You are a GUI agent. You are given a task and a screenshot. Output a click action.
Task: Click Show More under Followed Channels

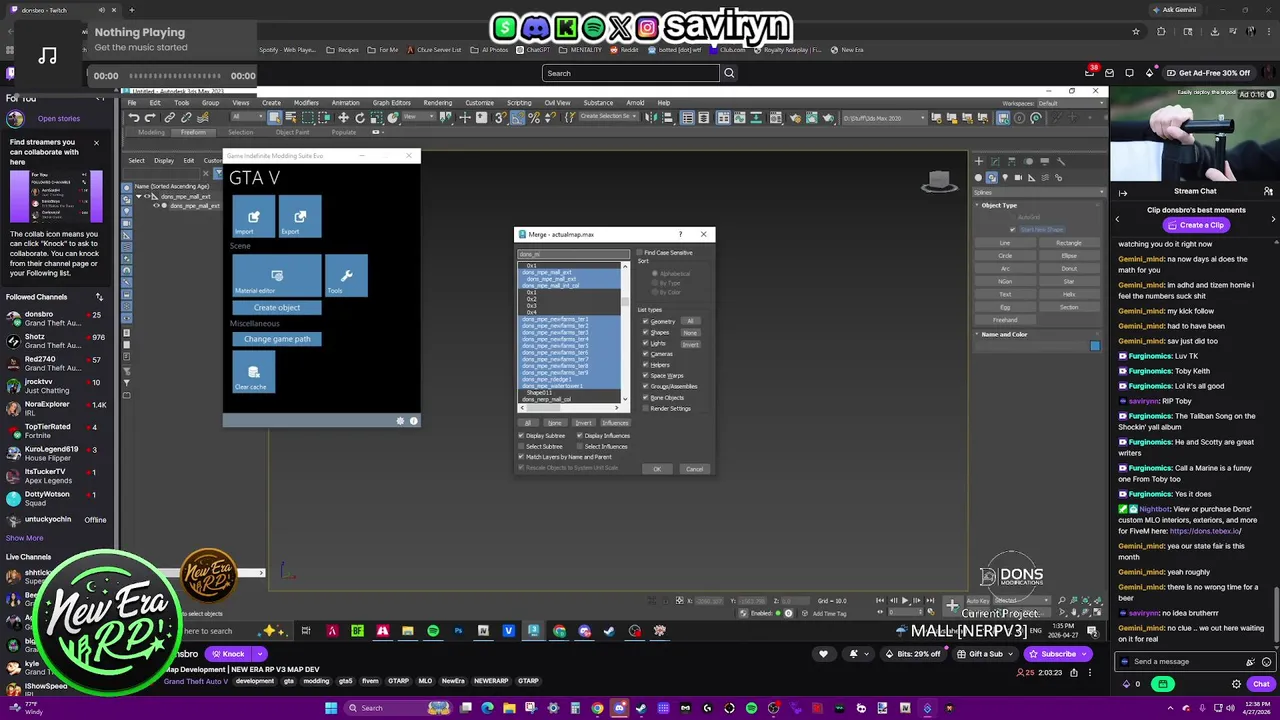[x=25, y=538]
